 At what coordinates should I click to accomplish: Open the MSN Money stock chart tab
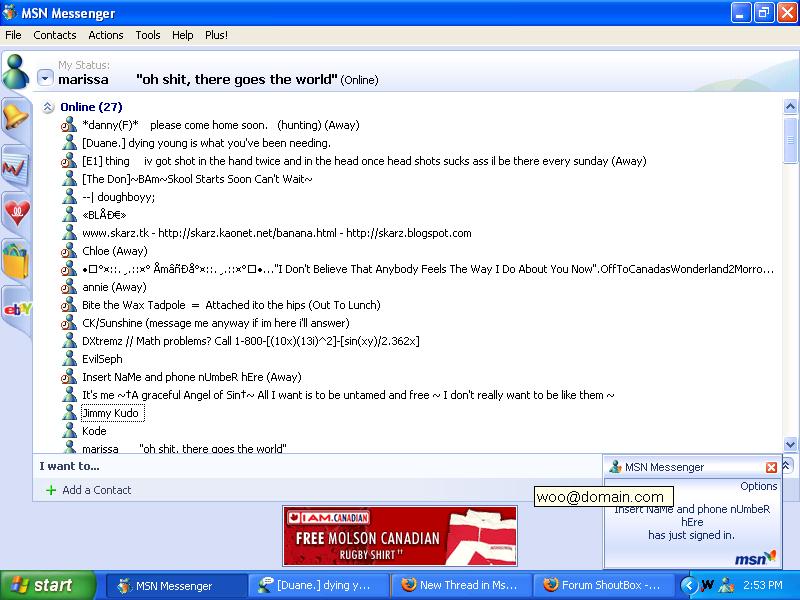(x=16, y=165)
